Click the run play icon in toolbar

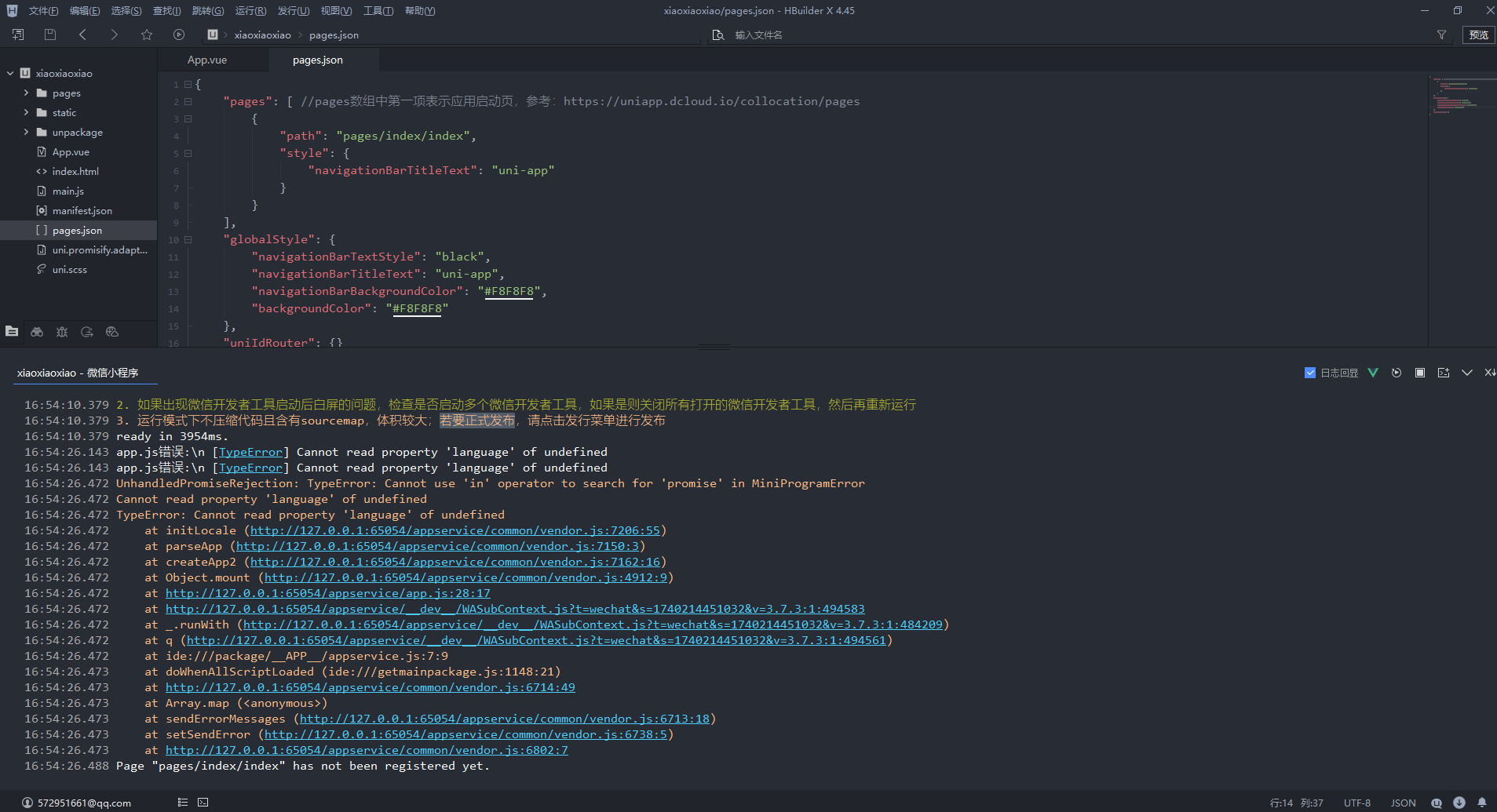click(179, 35)
